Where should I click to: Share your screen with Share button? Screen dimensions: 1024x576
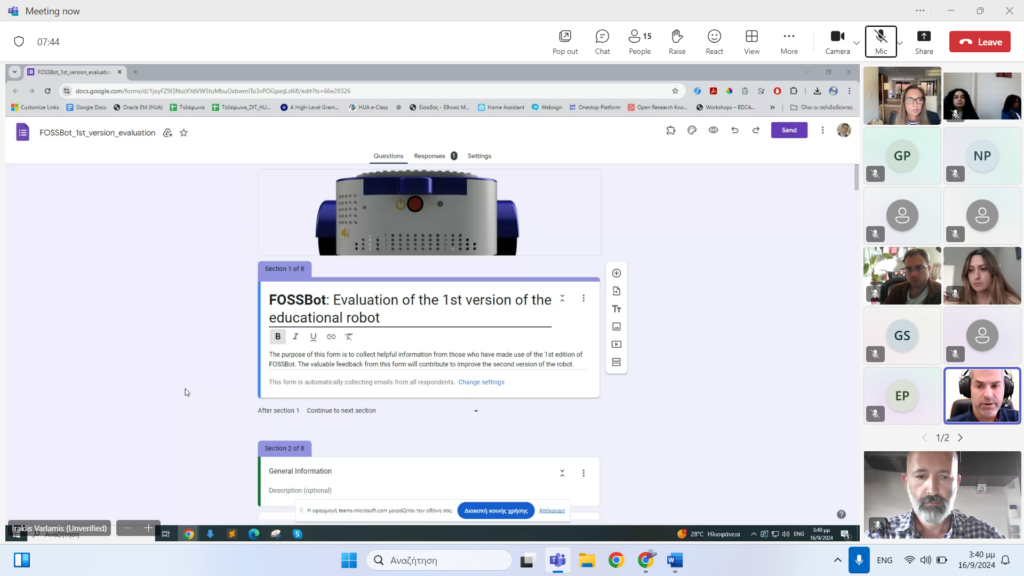pos(923,42)
